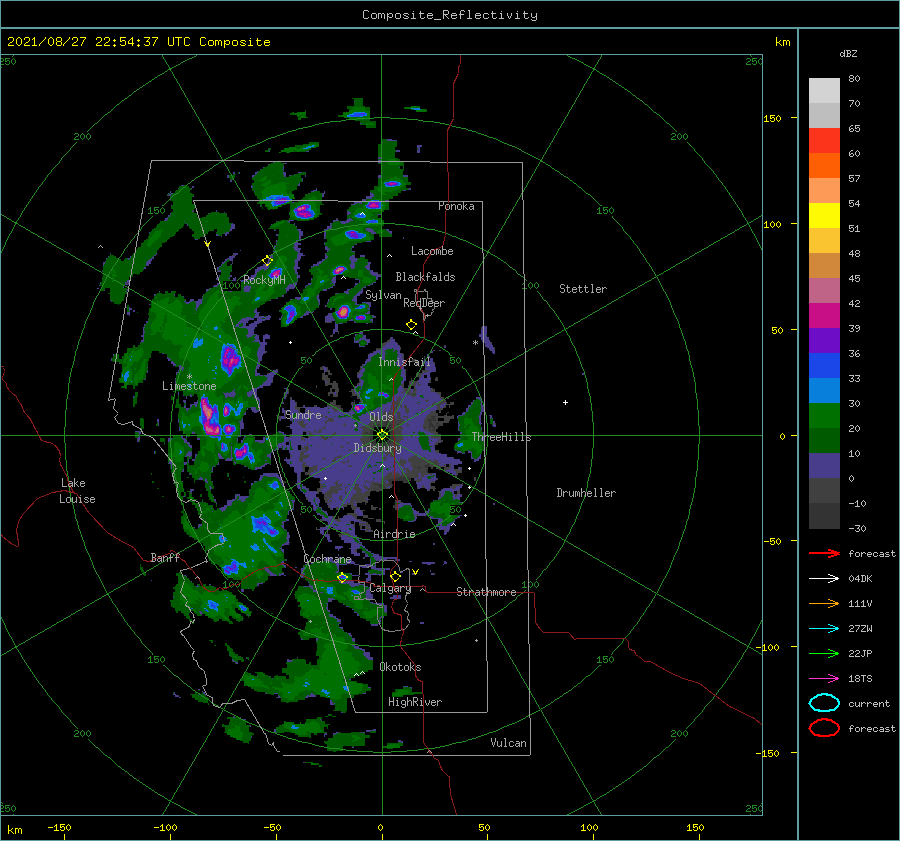
Task: Click the red forecast arrow in legend
Action: tap(824, 553)
